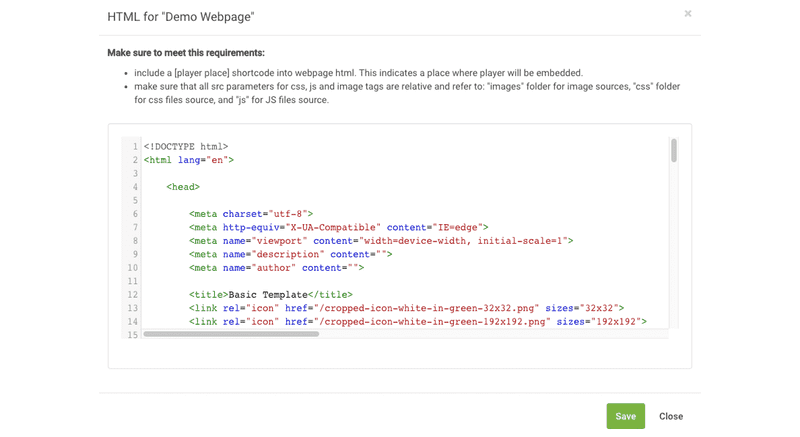The width and height of the screenshot is (800, 437).
Task: Place the cursor on the DOCTYPE html line
Action: [x=186, y=146]
